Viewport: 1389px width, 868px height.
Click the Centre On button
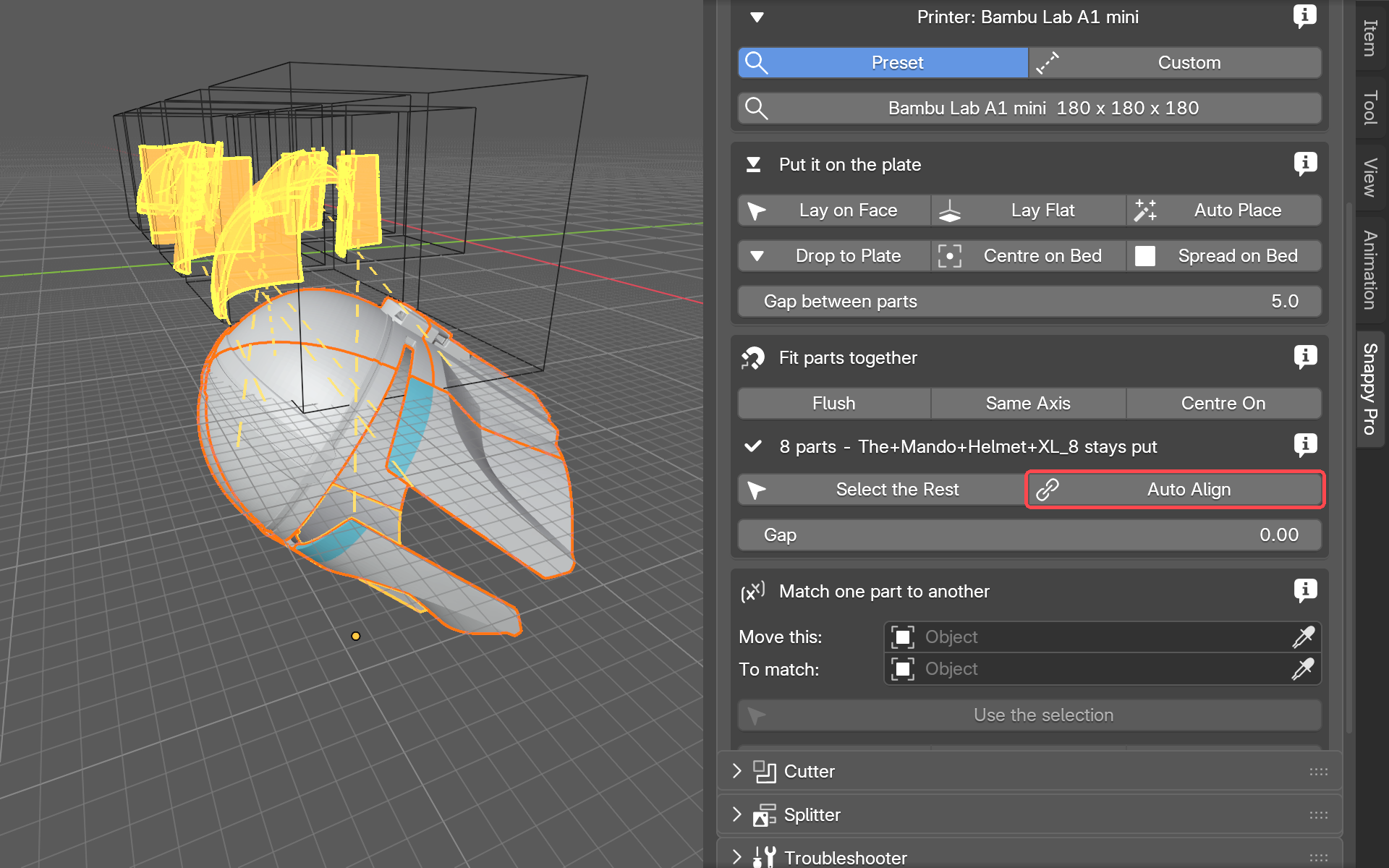(1224, 404)
